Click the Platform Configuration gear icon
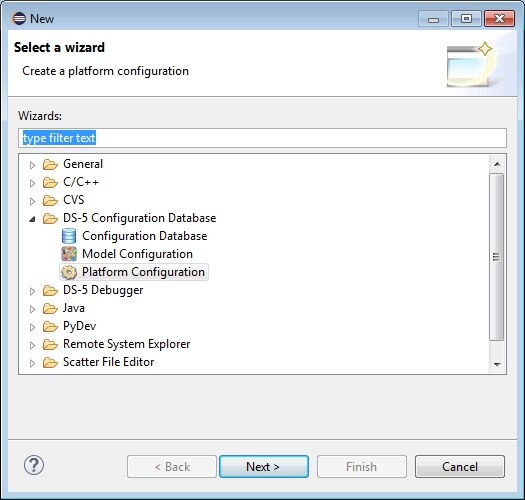This screenshot has height=500, width=525. [69, 272]
